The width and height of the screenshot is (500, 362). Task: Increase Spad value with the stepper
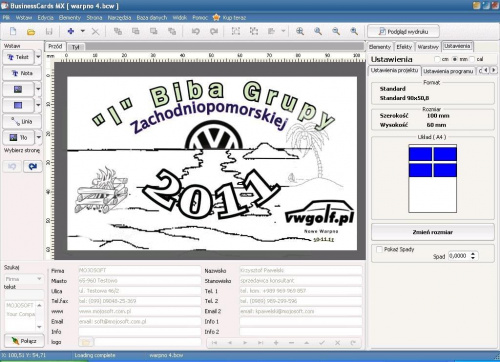click(473, 254)
